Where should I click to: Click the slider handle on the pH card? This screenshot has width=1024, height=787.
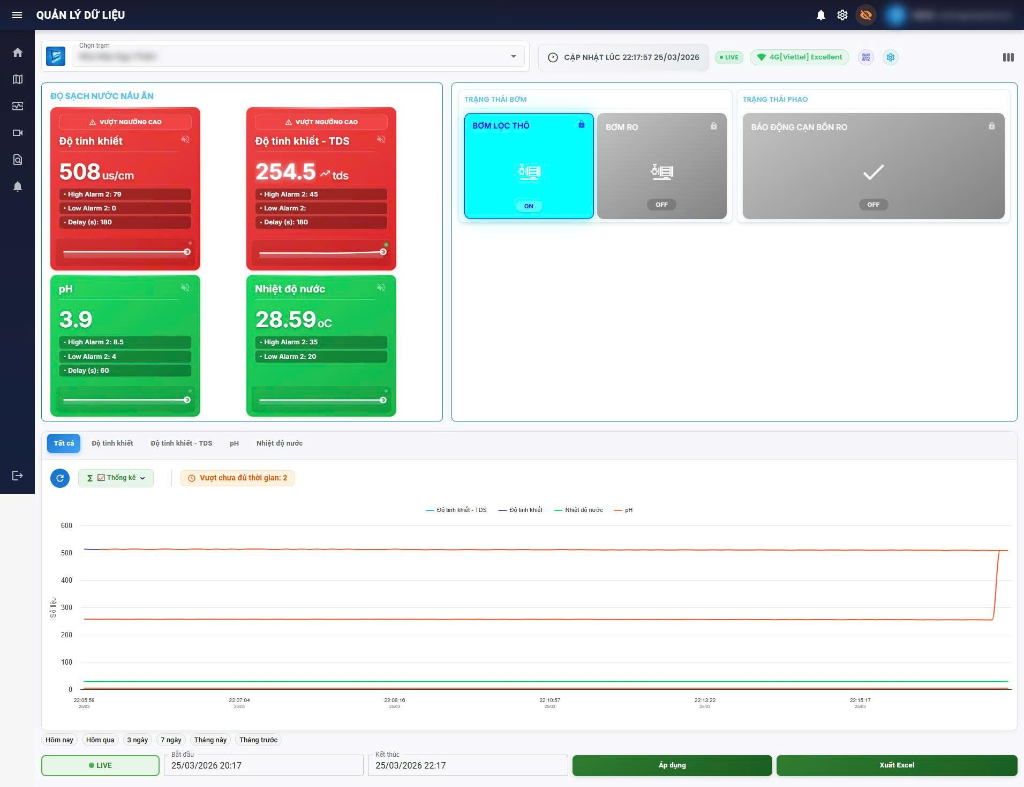tap(187, 399)
